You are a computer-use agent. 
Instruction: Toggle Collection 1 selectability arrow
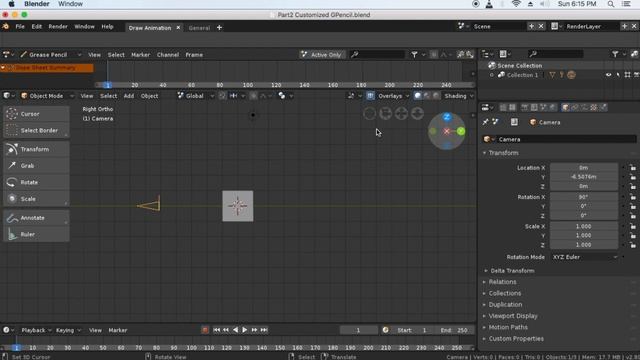618,75
